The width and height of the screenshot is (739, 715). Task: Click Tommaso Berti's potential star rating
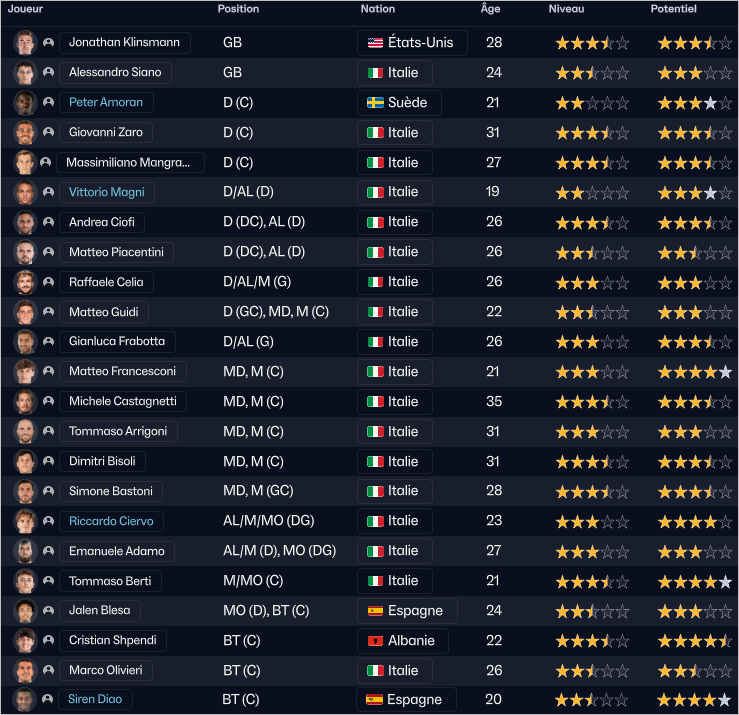click(694, 581)
